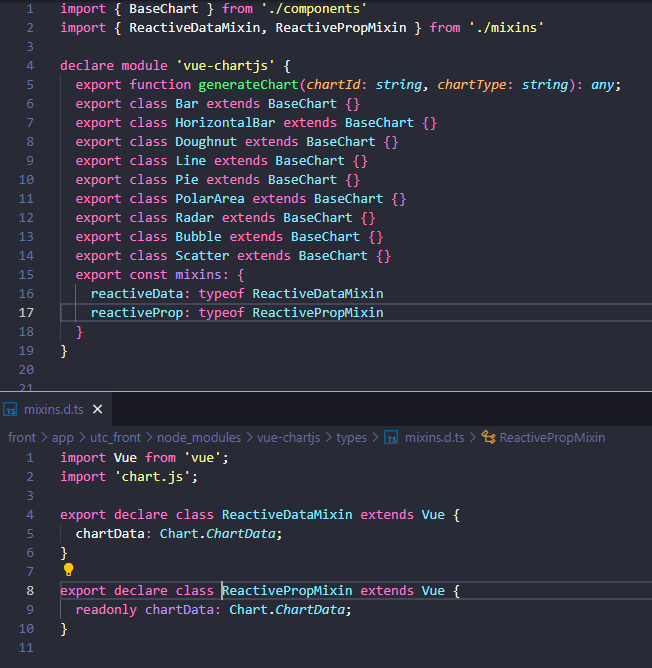Click 'ReactiveDataMixin' in the line 2 import
The width and height of the screenshot is (652, 668).
tap(194, 28)
